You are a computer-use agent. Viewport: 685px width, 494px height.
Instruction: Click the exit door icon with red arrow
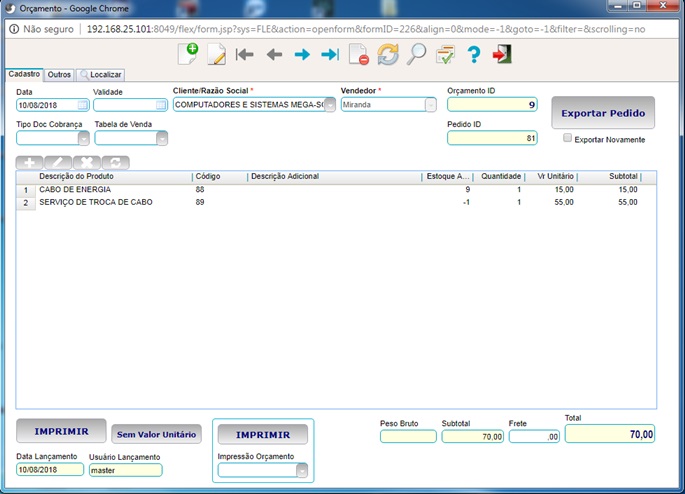[x=502, y=54]
